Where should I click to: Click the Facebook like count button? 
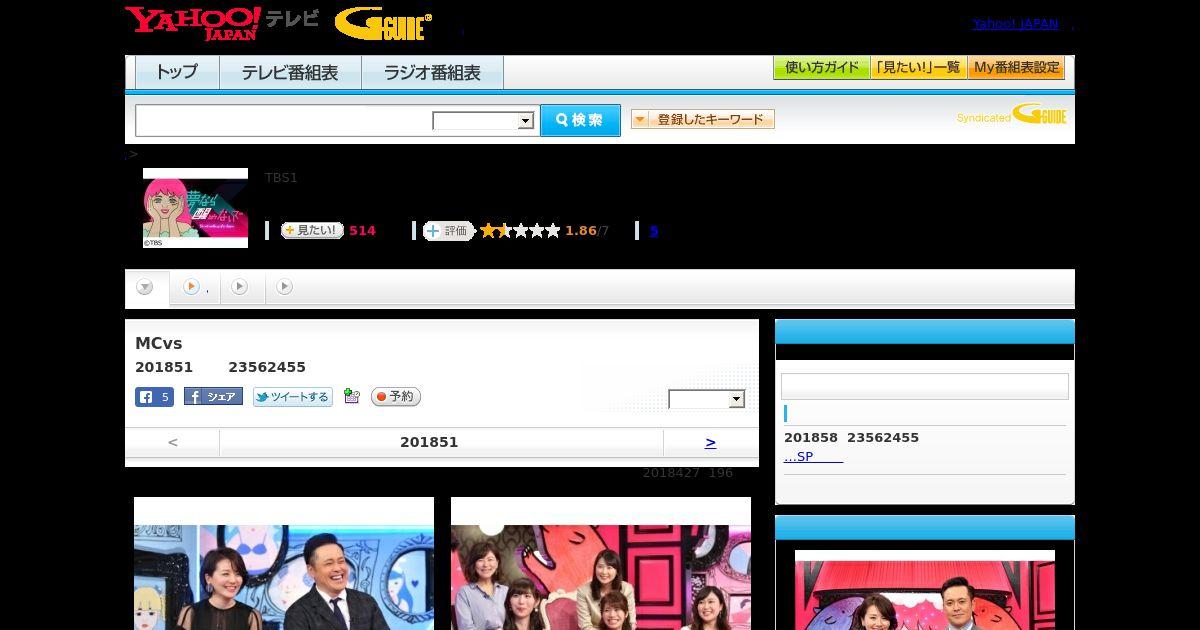click(154, 397)
